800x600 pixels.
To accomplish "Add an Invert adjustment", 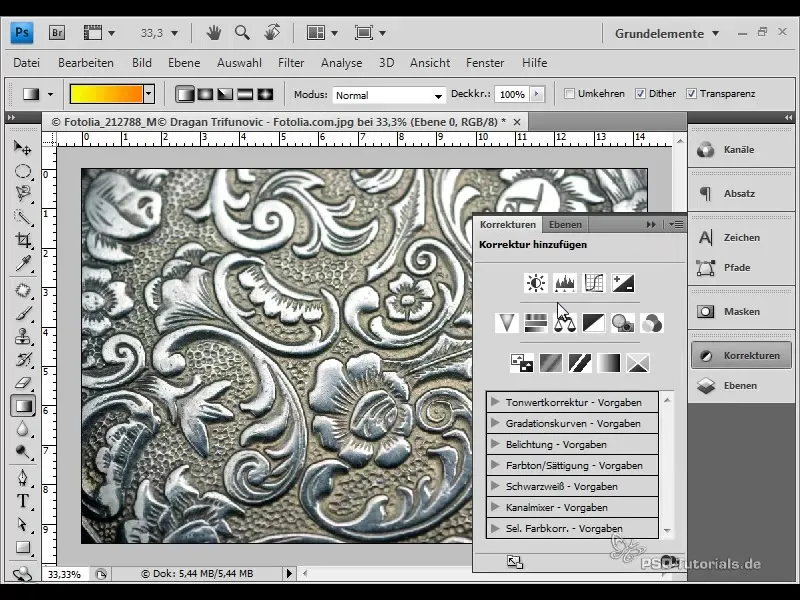I will [521, 363].
